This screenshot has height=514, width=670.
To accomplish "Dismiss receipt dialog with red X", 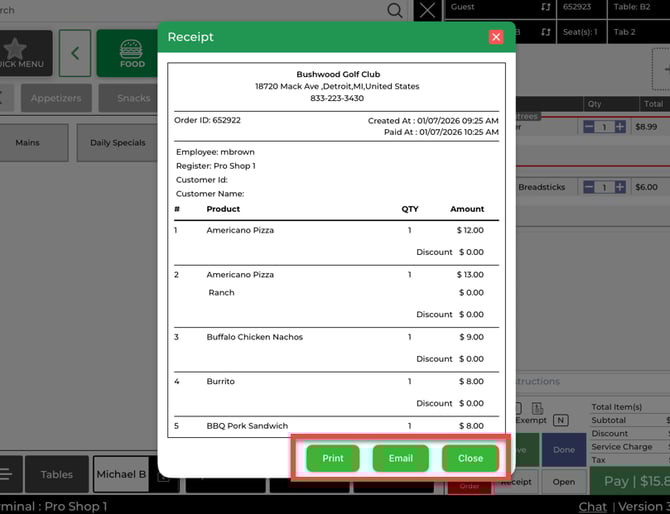I will (x=496, y=37).
